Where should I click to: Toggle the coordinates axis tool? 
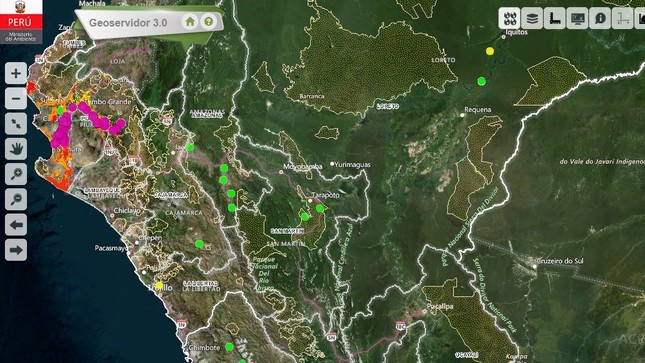click(622, 18)
